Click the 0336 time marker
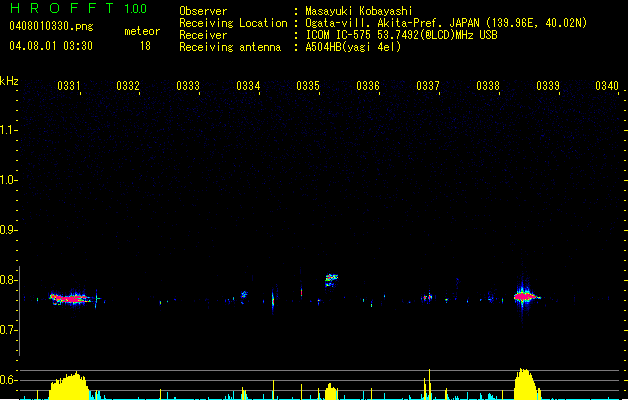This screenshot has width=629, height=400. point(368,85)
